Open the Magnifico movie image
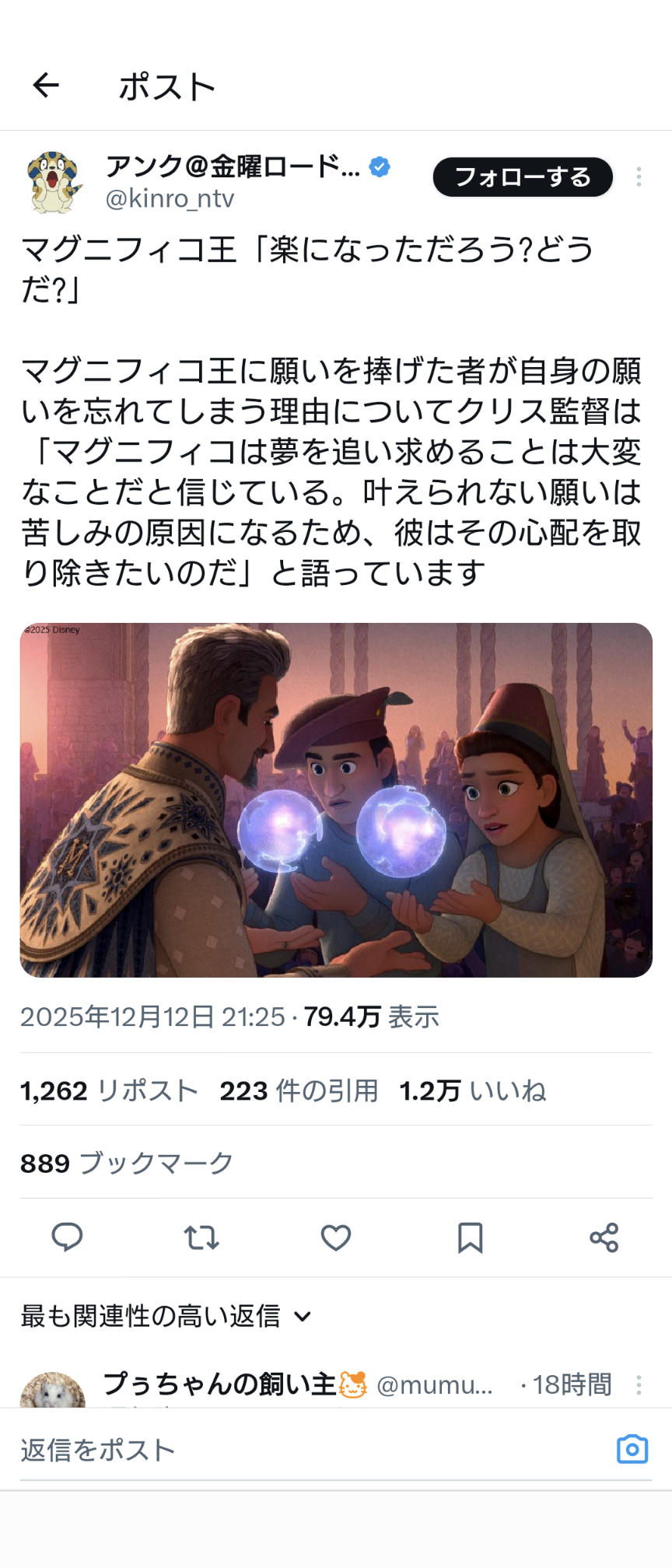Viewport: 672px width, 1568px height. pyautogui.click(x=336, y=800)
